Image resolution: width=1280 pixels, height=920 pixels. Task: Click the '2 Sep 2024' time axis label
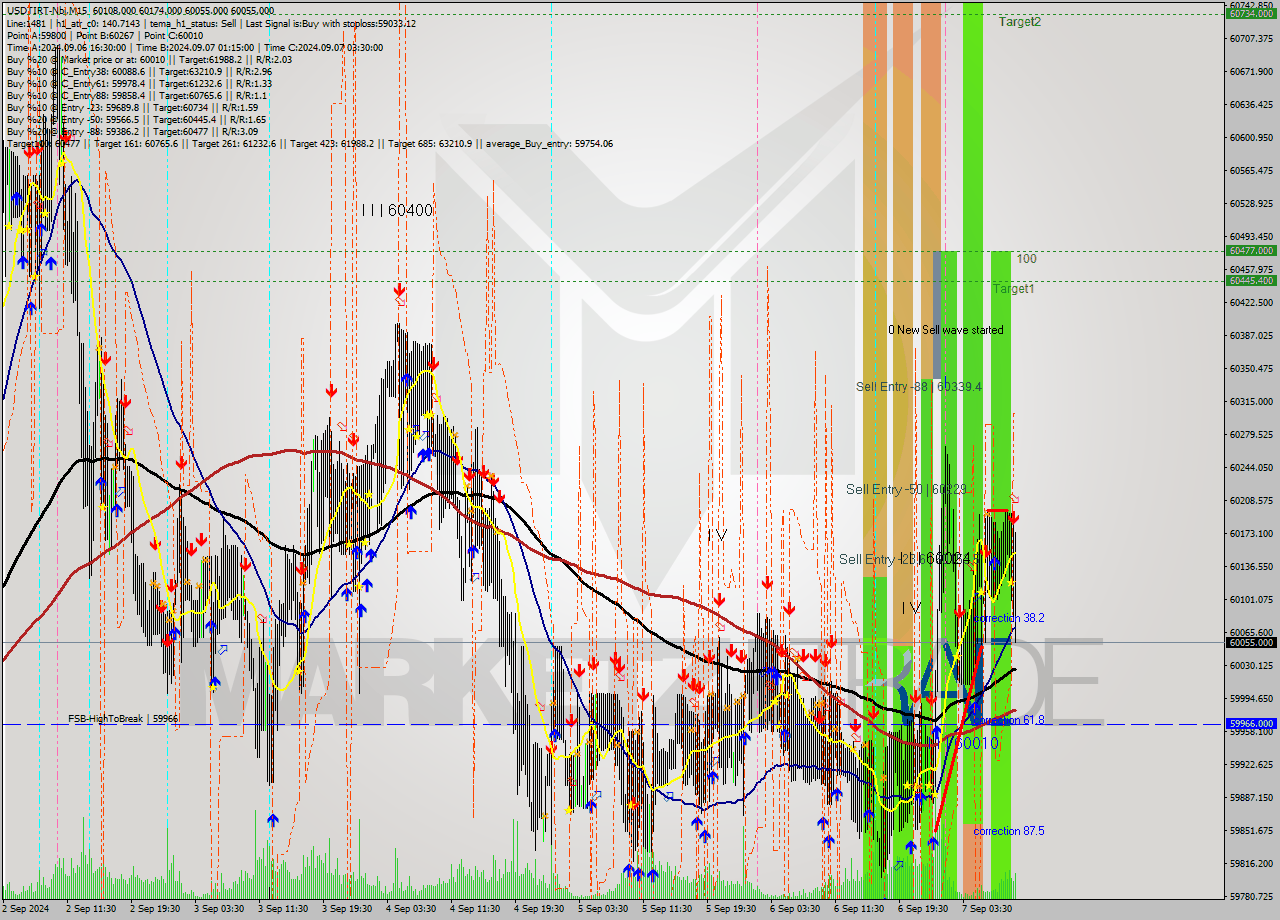click(26, 909)
